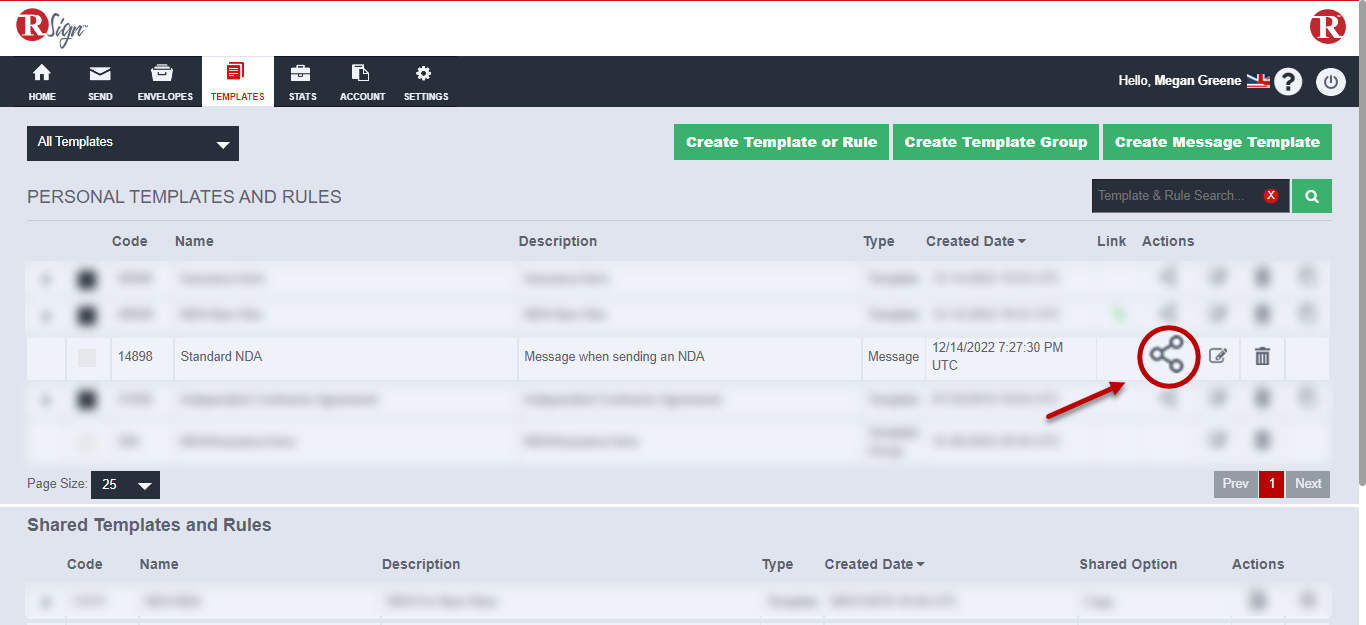This screenshot has height=625, width=1366.
Task: Click the Next pagination button
Action: coord(1308,484)
